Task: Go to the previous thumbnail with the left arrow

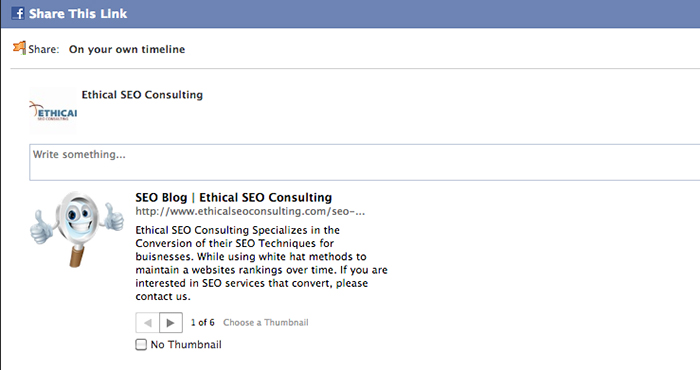Action: 147,322
